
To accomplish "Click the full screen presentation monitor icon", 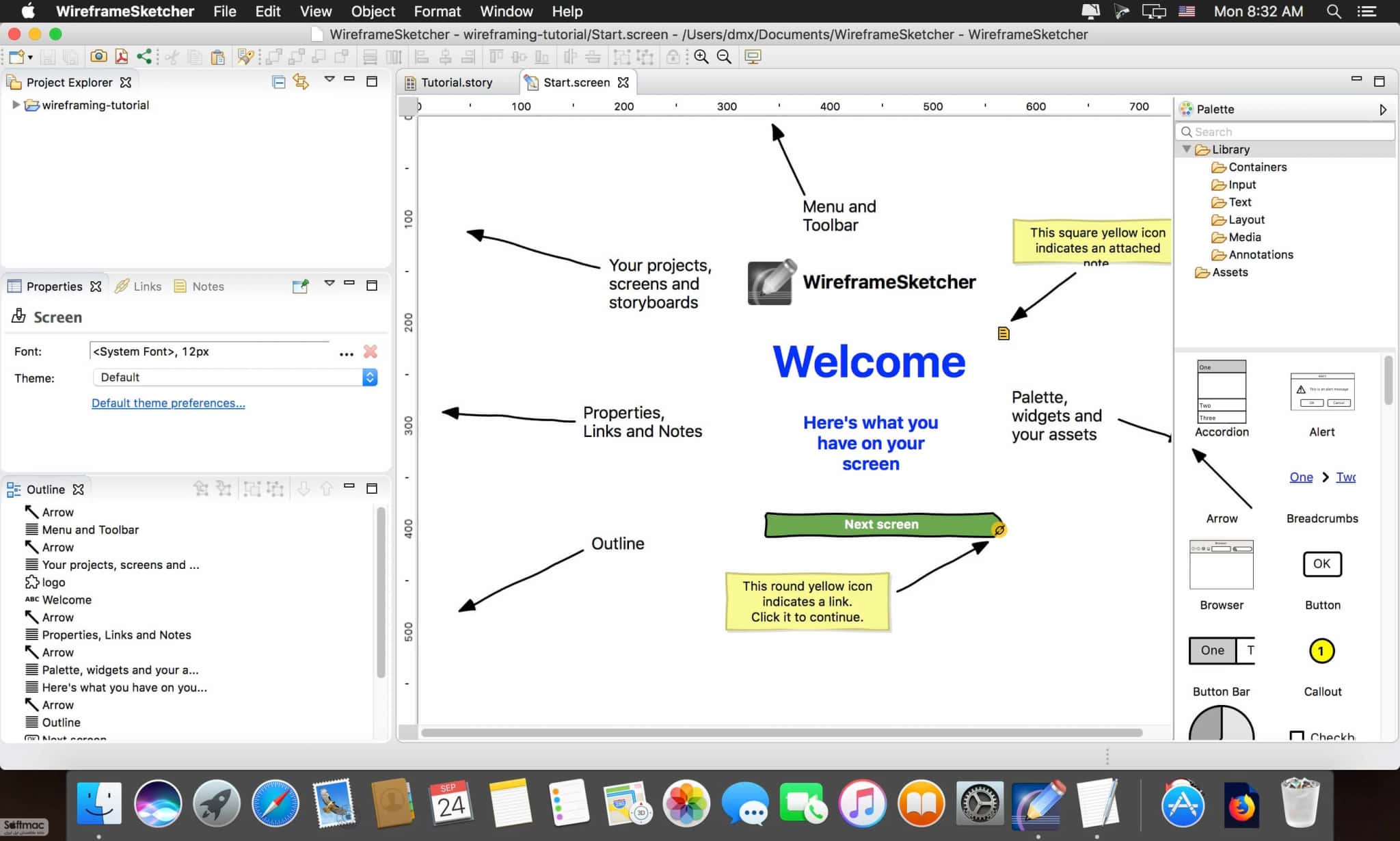I will [753, 57].
